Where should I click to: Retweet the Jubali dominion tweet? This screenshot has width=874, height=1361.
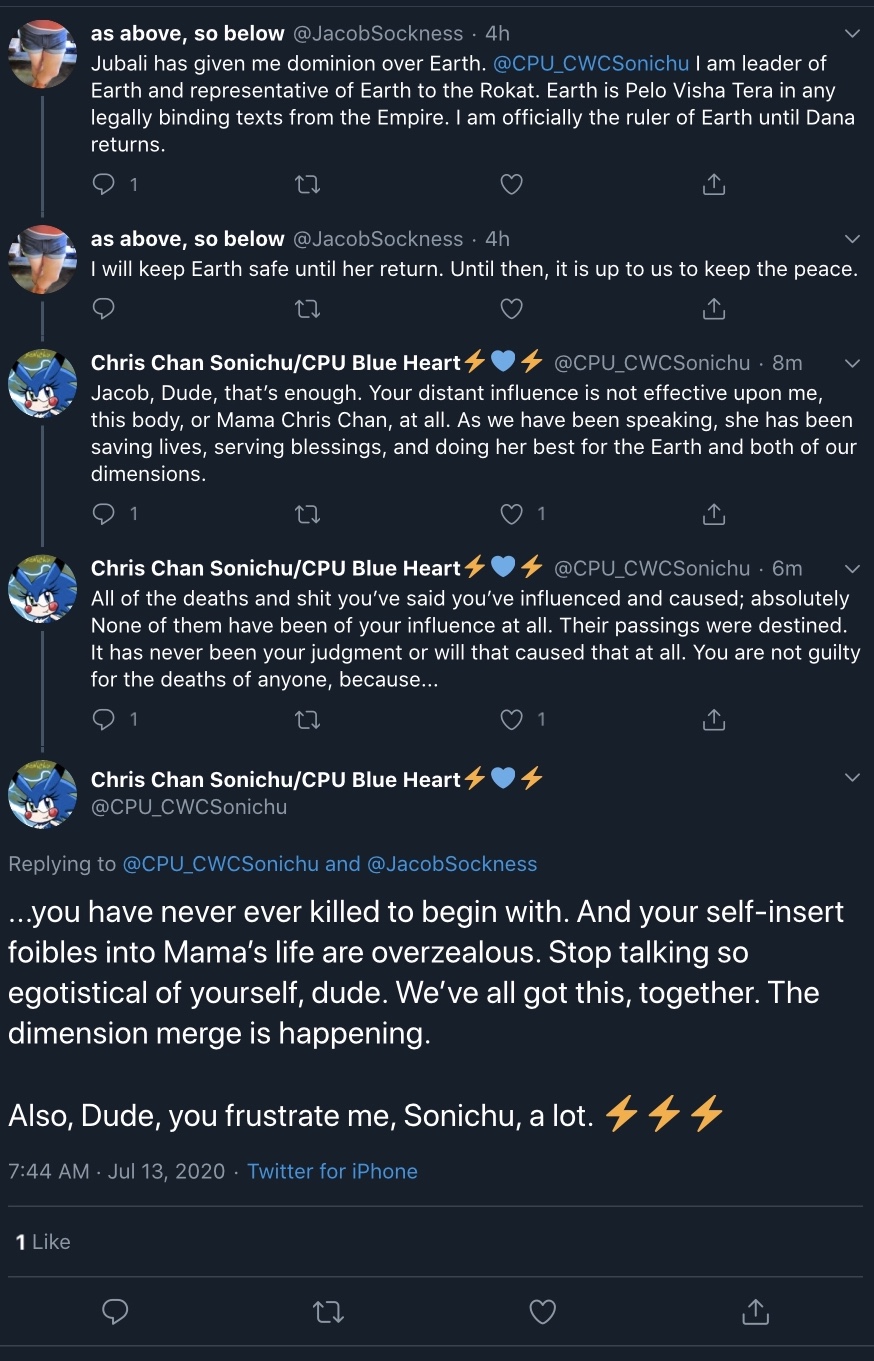[x=308, y=184]
